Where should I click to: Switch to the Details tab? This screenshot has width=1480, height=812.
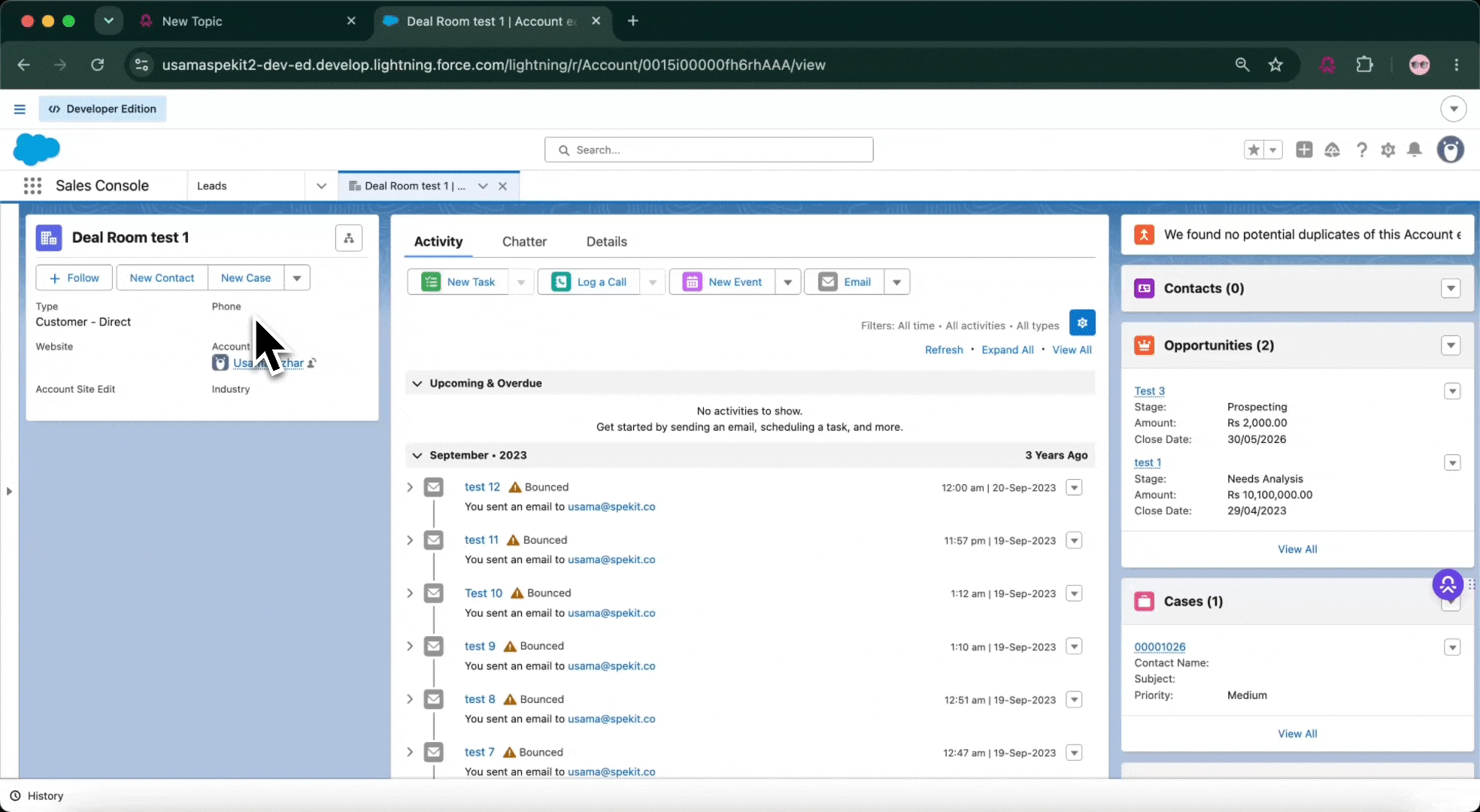[x=606, y=241]
